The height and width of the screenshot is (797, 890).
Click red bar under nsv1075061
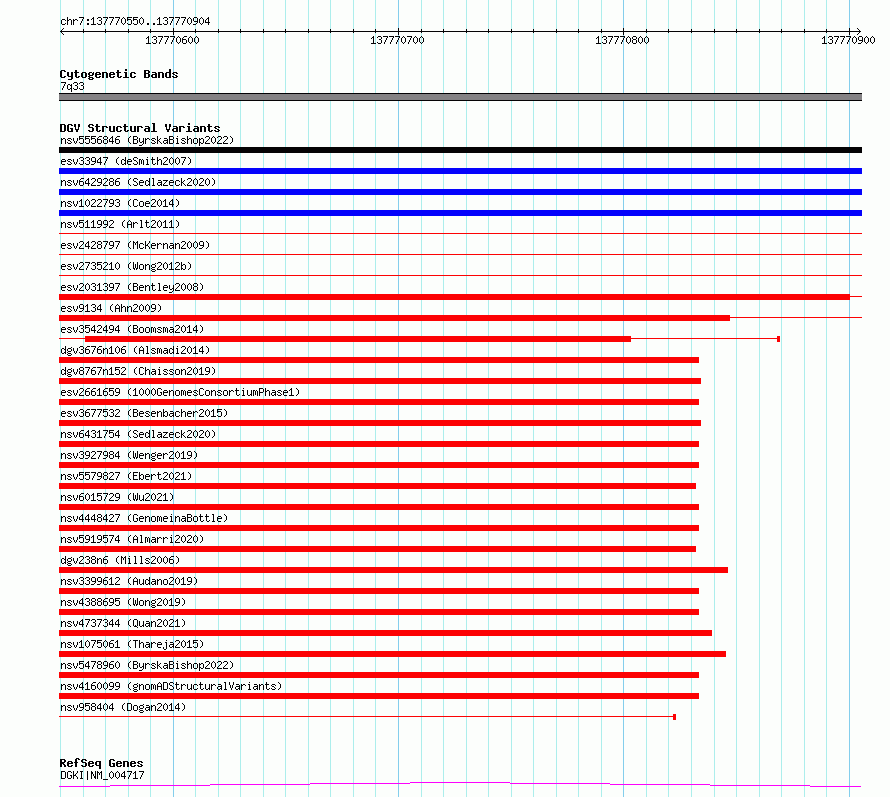[392, 654]
